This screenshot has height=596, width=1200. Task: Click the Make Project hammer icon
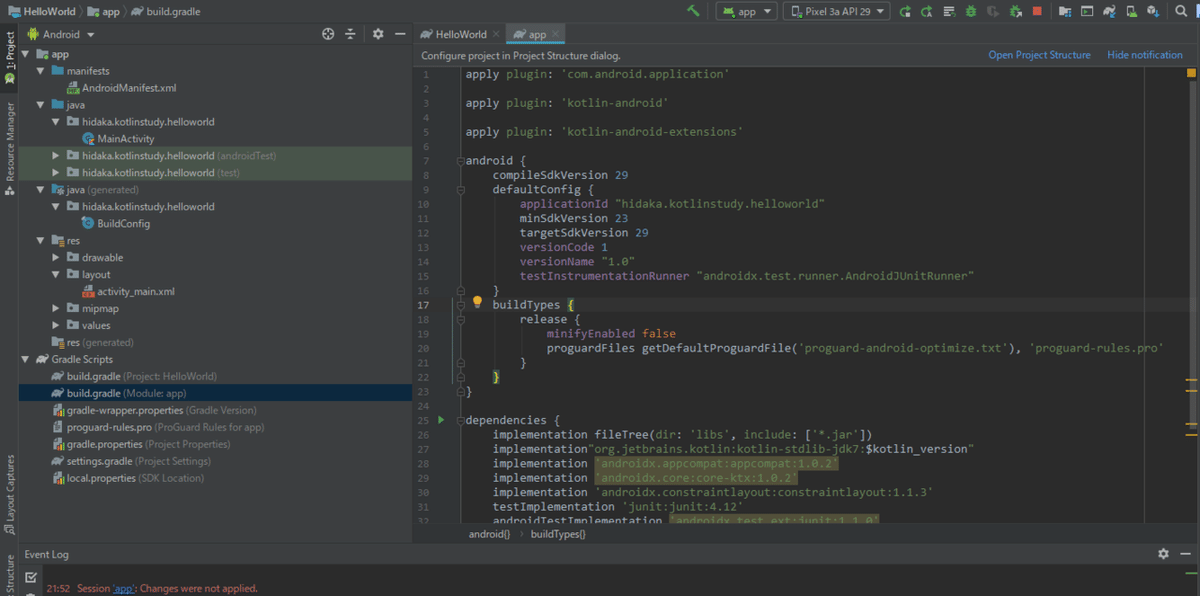click(693, 11)
